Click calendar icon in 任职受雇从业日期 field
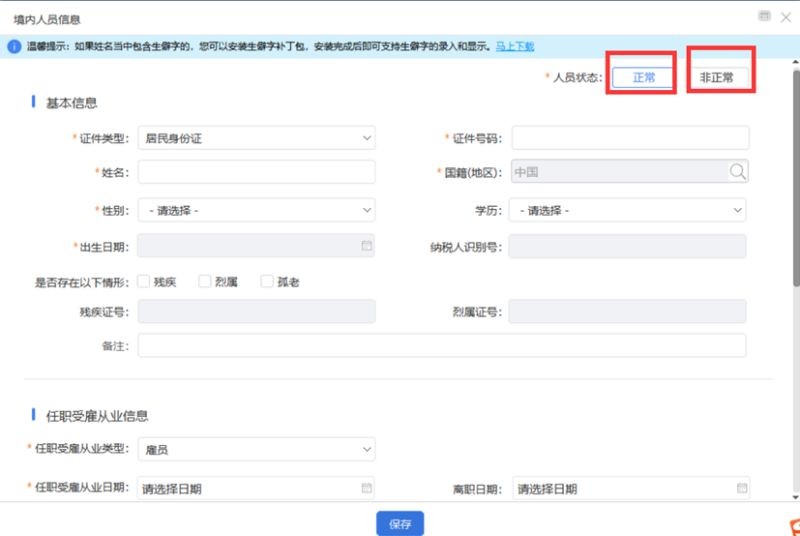The width and height of the screenshot is (800, 536). 366,488
